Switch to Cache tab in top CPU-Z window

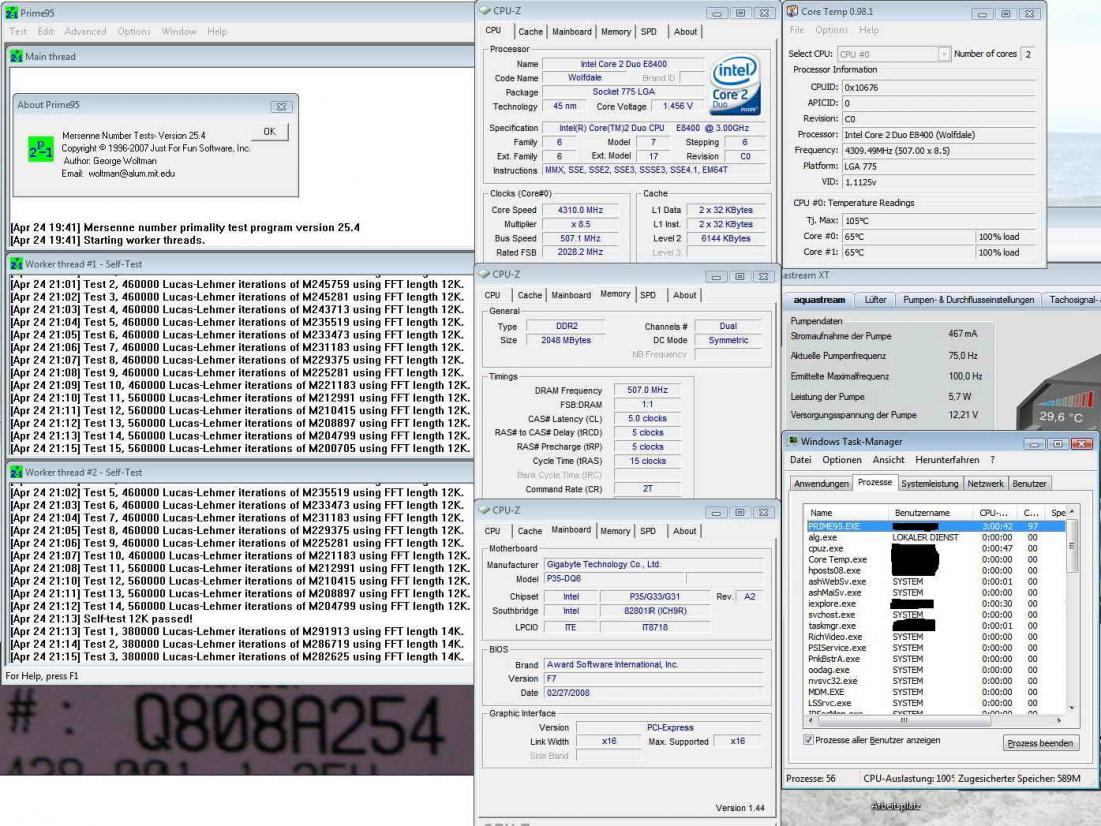[x=530, y=32]
